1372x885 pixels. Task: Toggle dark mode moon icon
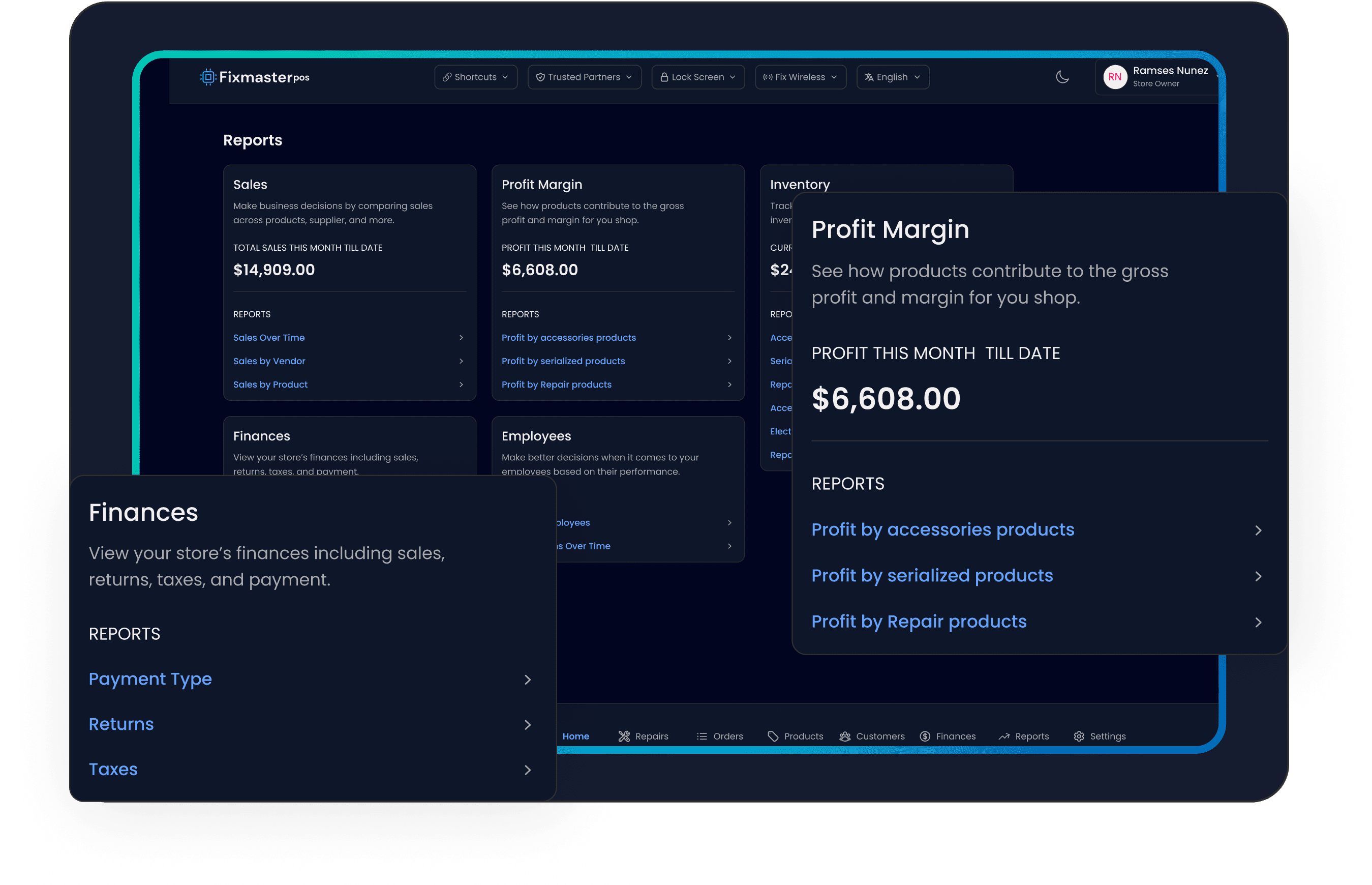pyautogui.click(x=1062, y=77)
